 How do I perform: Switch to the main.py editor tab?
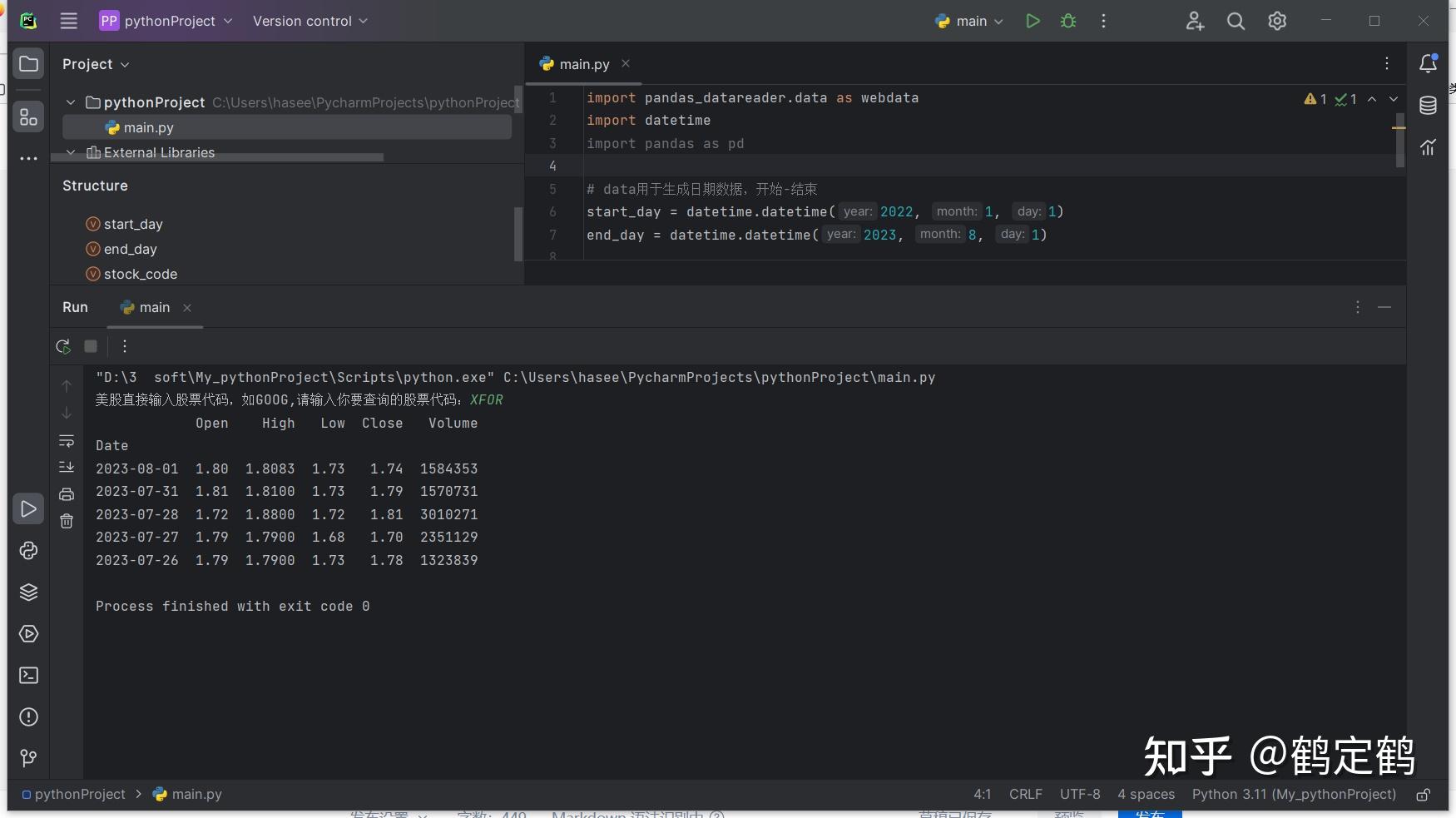584,64
